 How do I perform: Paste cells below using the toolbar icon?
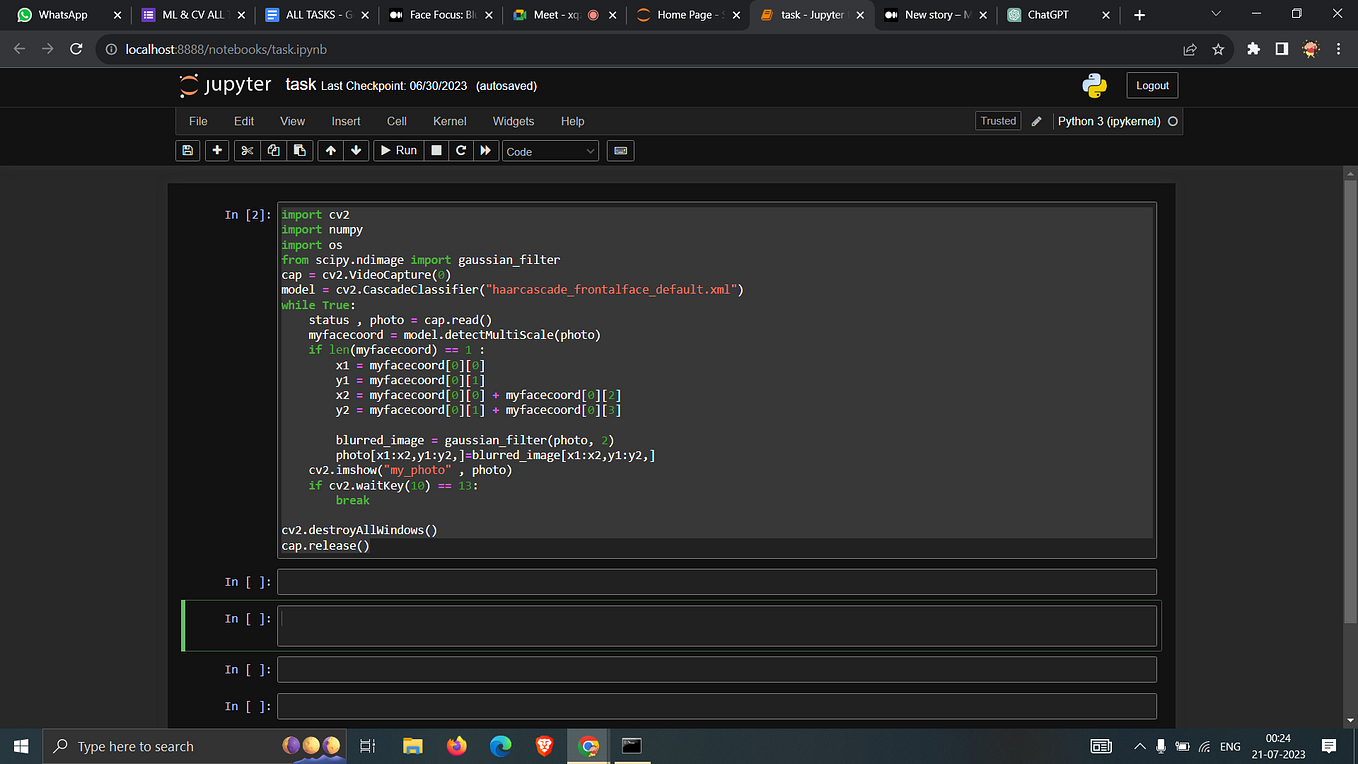299,150
